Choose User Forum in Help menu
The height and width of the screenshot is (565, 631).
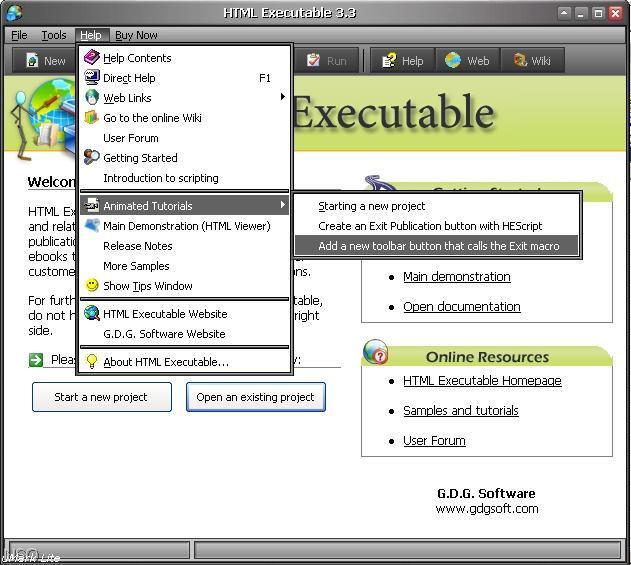pyautogui.click(x=184, y=138)
